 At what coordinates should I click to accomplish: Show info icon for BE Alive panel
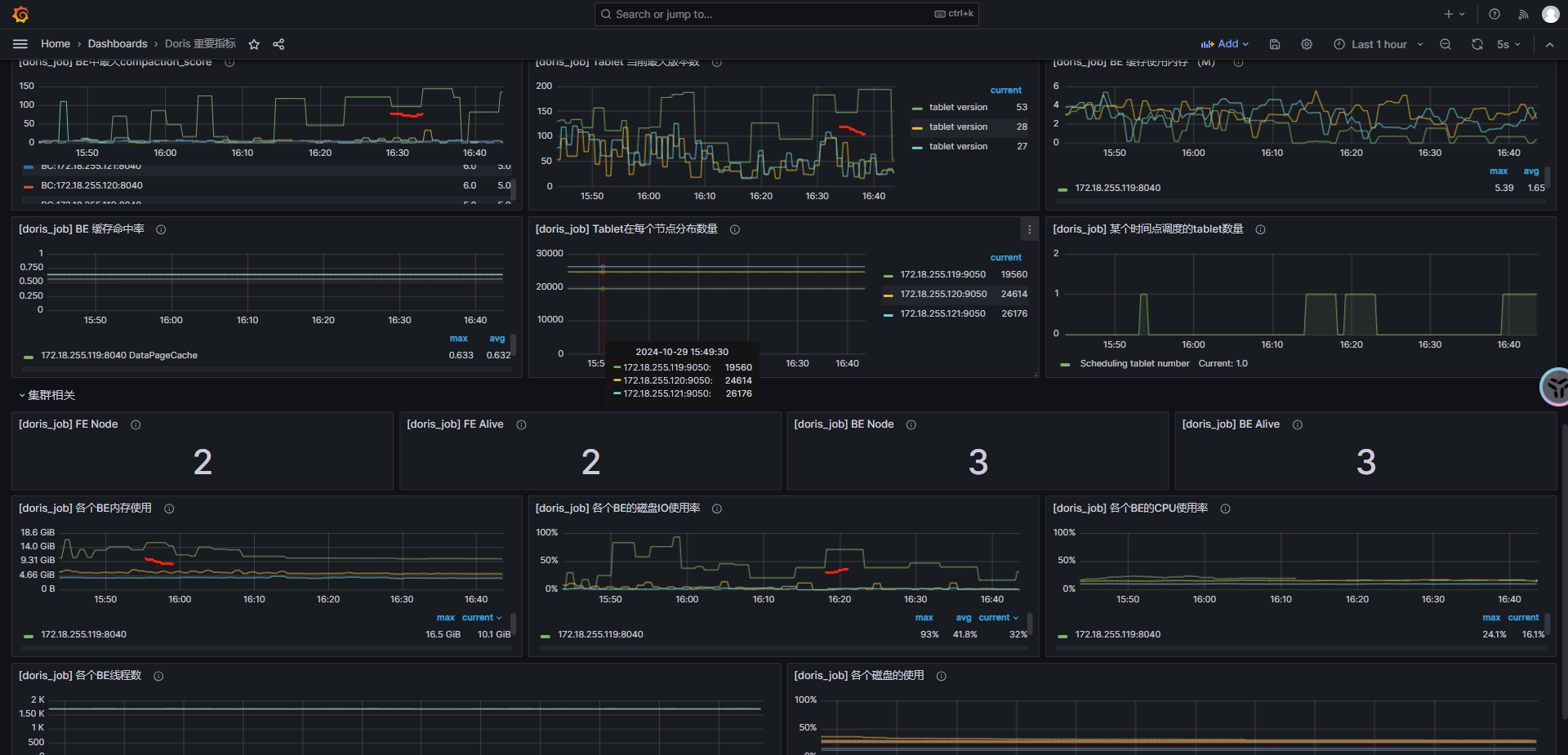[x=1298, y=424]
